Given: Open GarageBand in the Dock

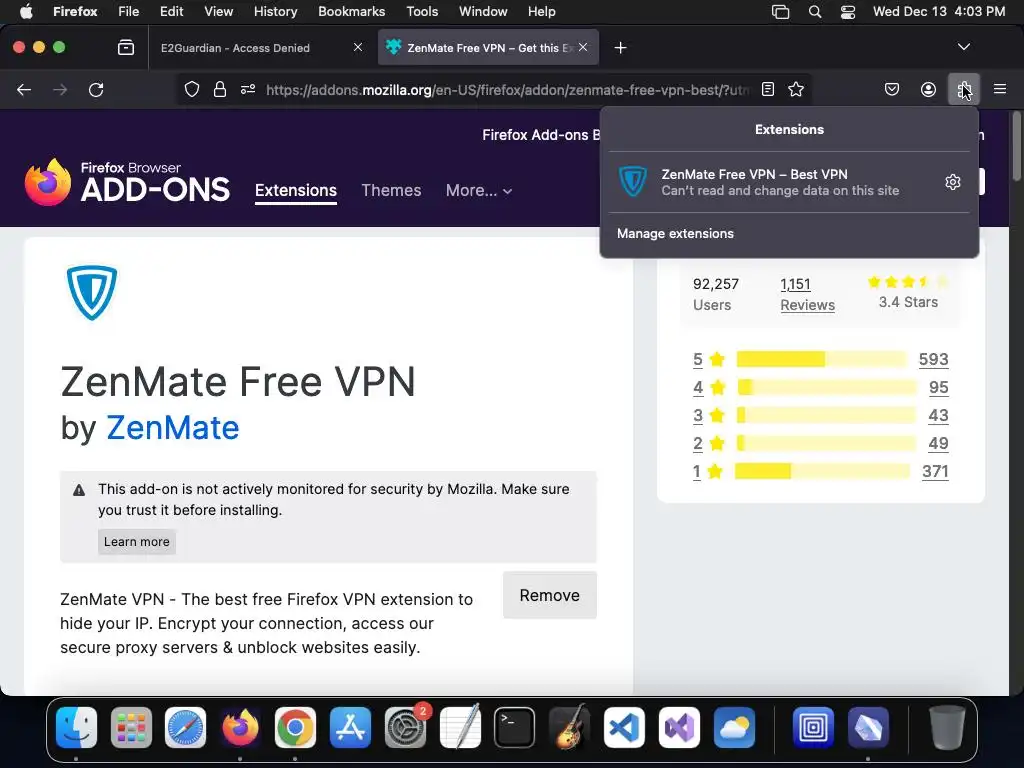Looking at the screenshot, I should point(569,727).
